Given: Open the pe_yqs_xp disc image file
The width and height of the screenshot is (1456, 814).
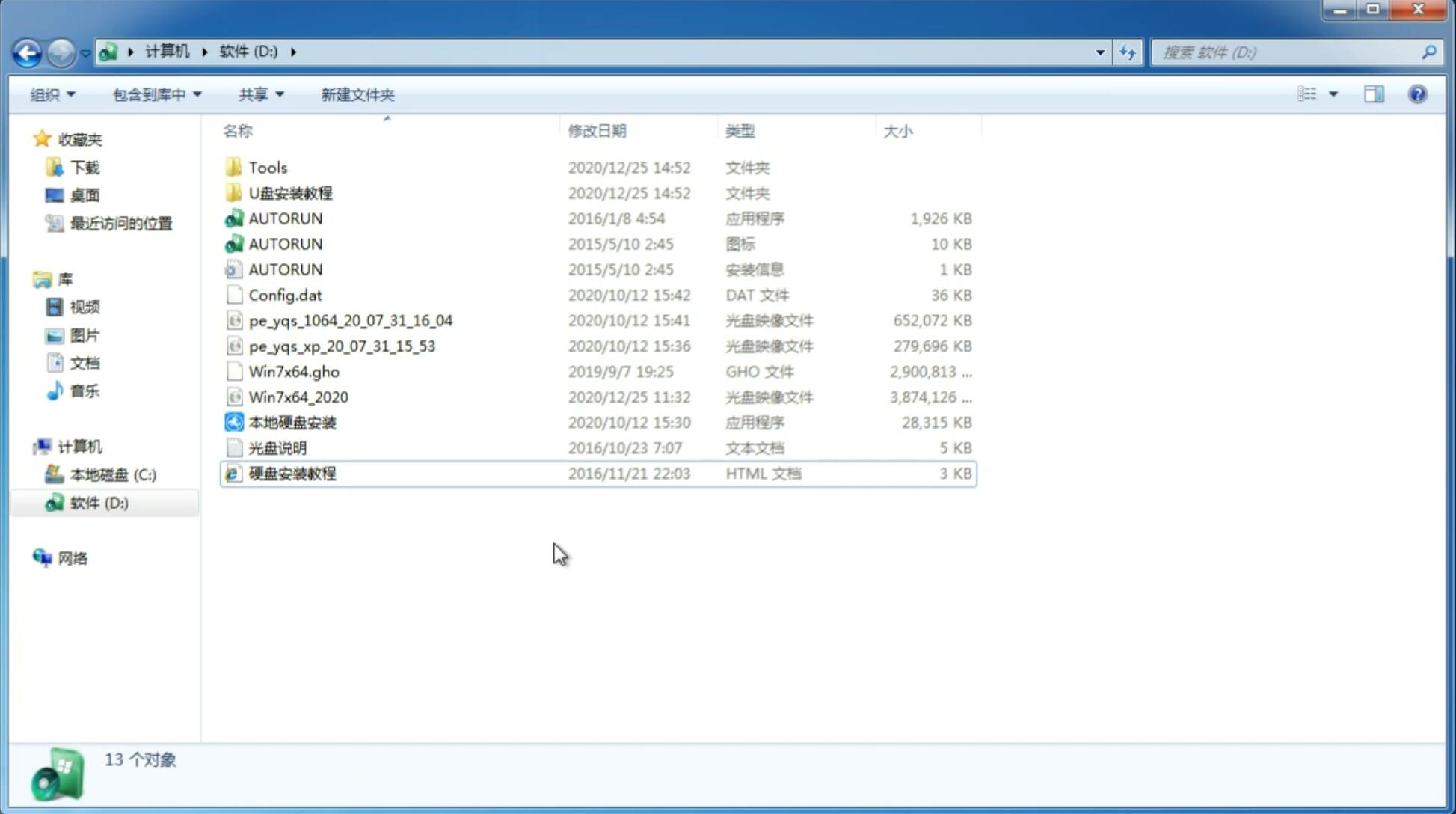Looking at the screenshot, I should 342,345.
